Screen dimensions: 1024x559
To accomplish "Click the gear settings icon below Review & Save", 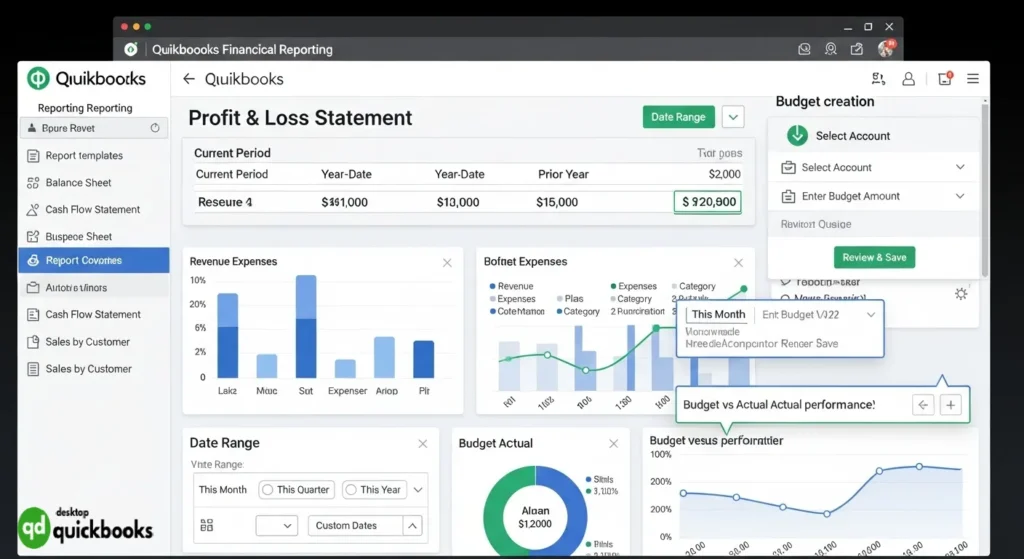I will pyautogui.click(x=961, y=293).
